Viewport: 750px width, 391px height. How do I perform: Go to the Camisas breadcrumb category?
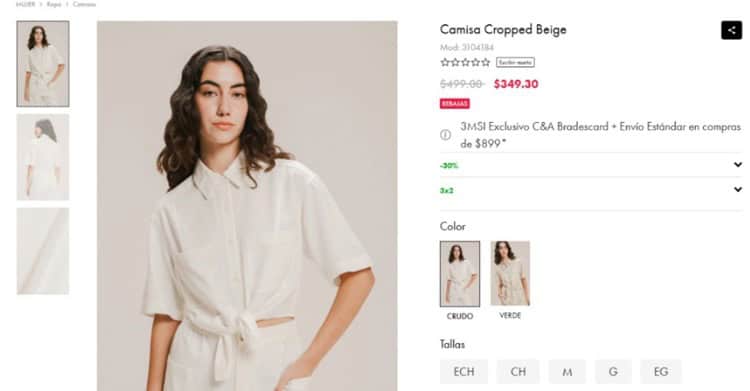[x=84, y=4]
